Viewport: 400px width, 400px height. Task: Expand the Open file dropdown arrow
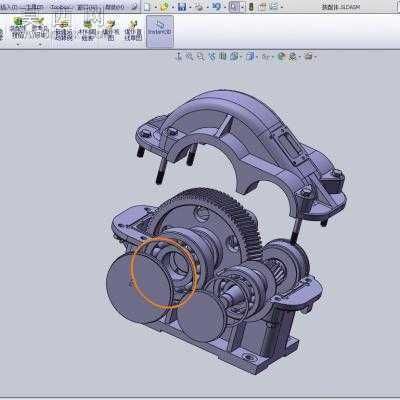173,7
